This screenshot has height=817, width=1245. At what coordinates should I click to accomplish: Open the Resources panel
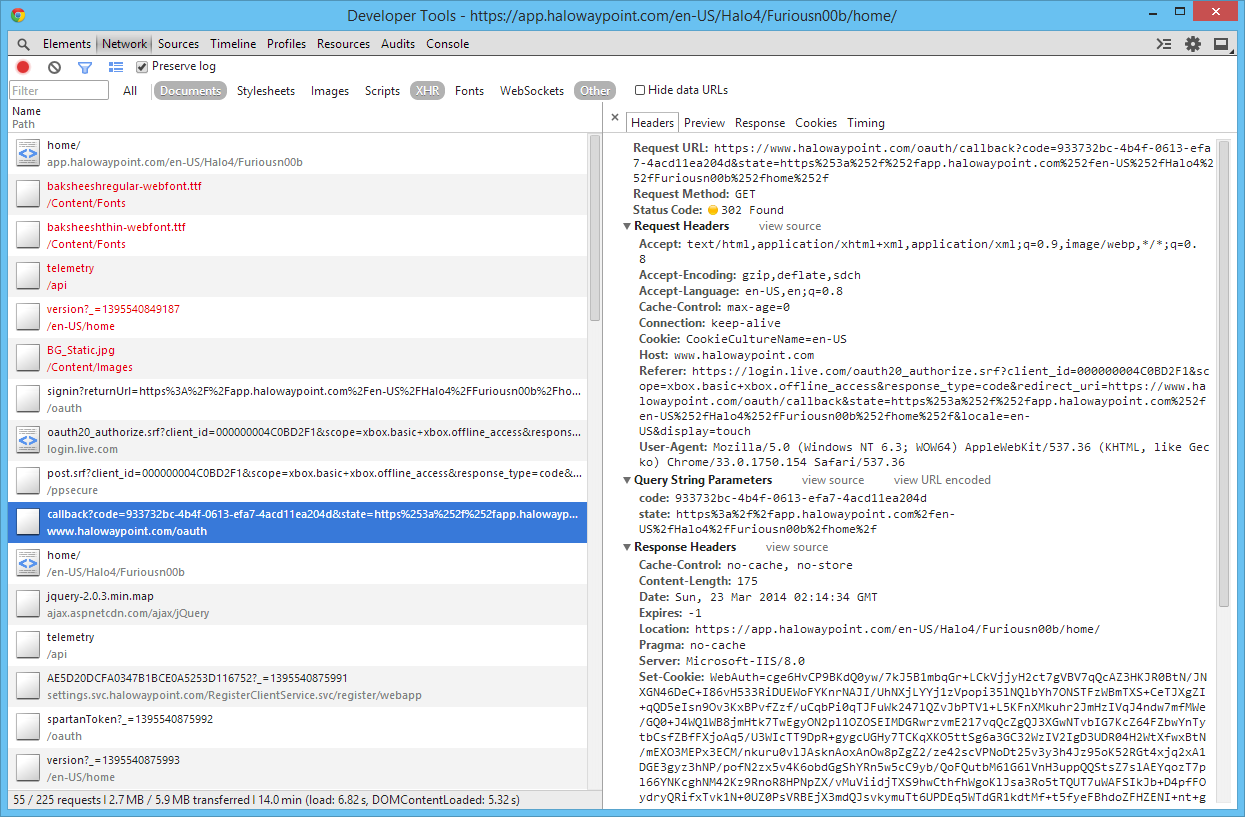(343, 44)
